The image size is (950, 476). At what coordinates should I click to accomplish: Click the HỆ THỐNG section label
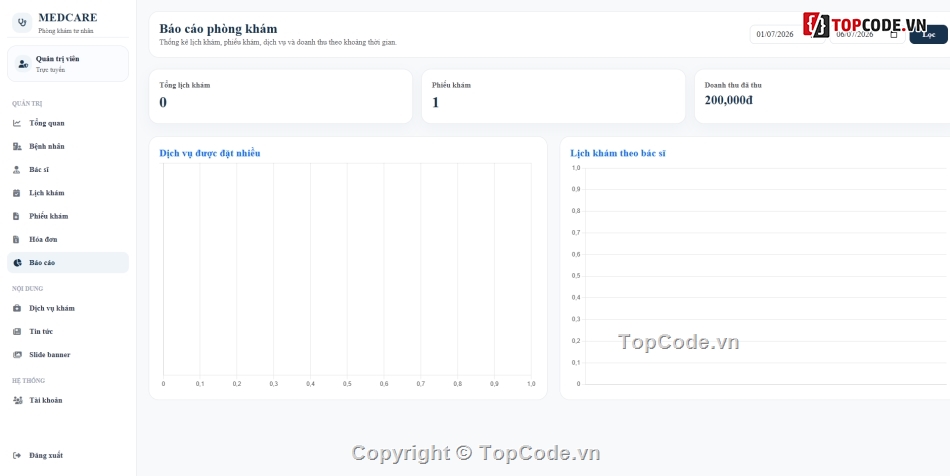tap(28, 381)
